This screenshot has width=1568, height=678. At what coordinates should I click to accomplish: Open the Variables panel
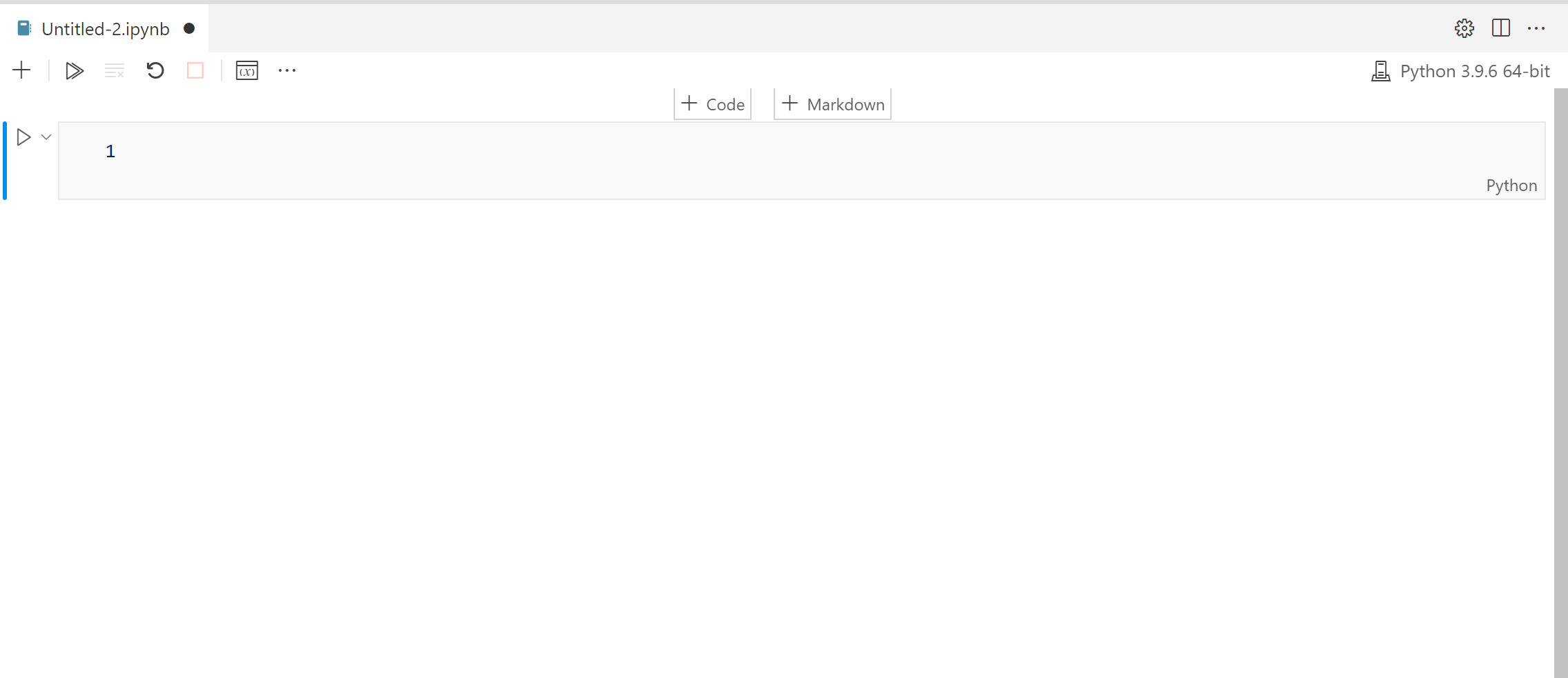point(247,70)
